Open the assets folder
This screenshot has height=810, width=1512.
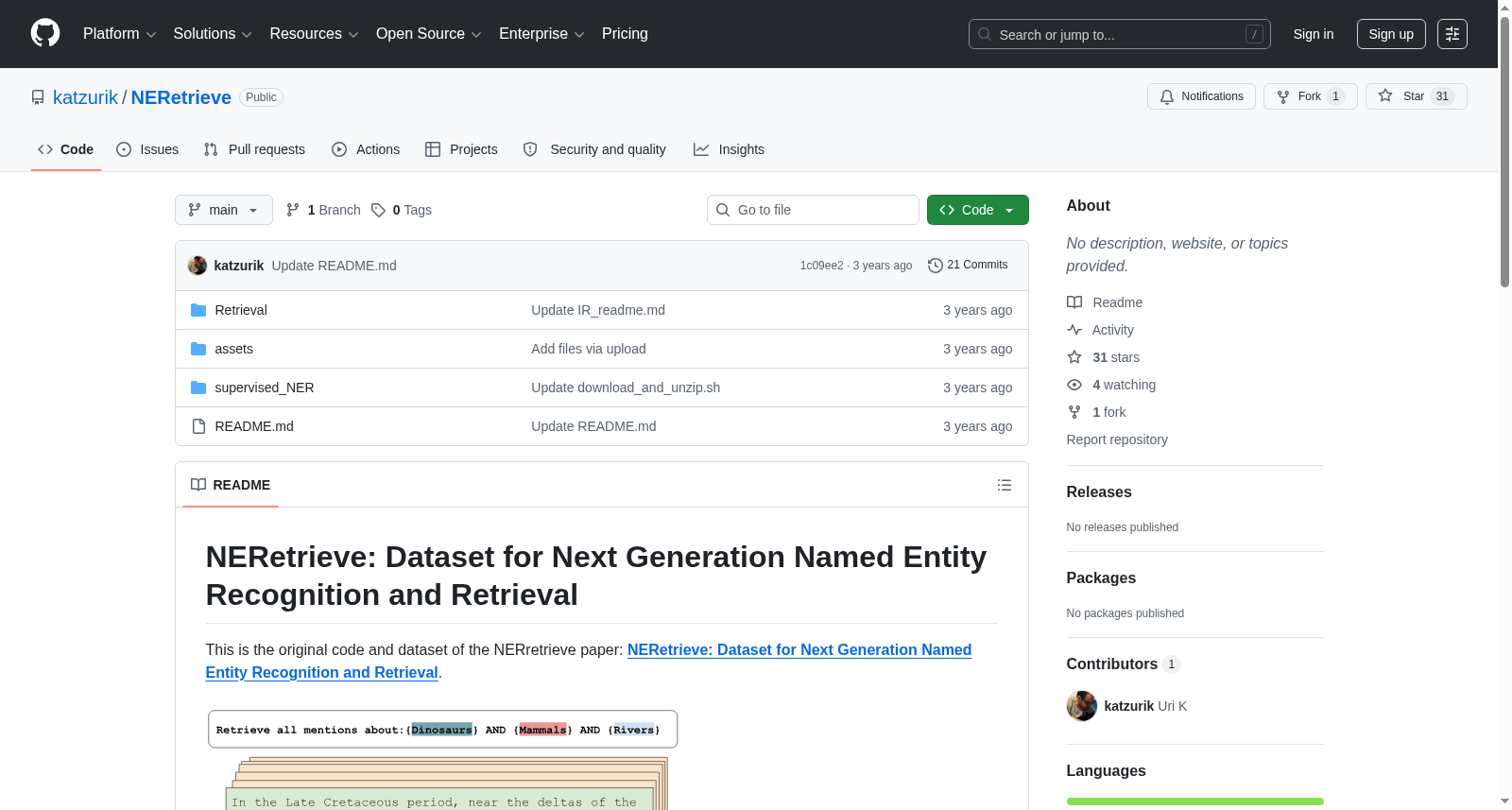pyautogui.click(x=234, y=349)
